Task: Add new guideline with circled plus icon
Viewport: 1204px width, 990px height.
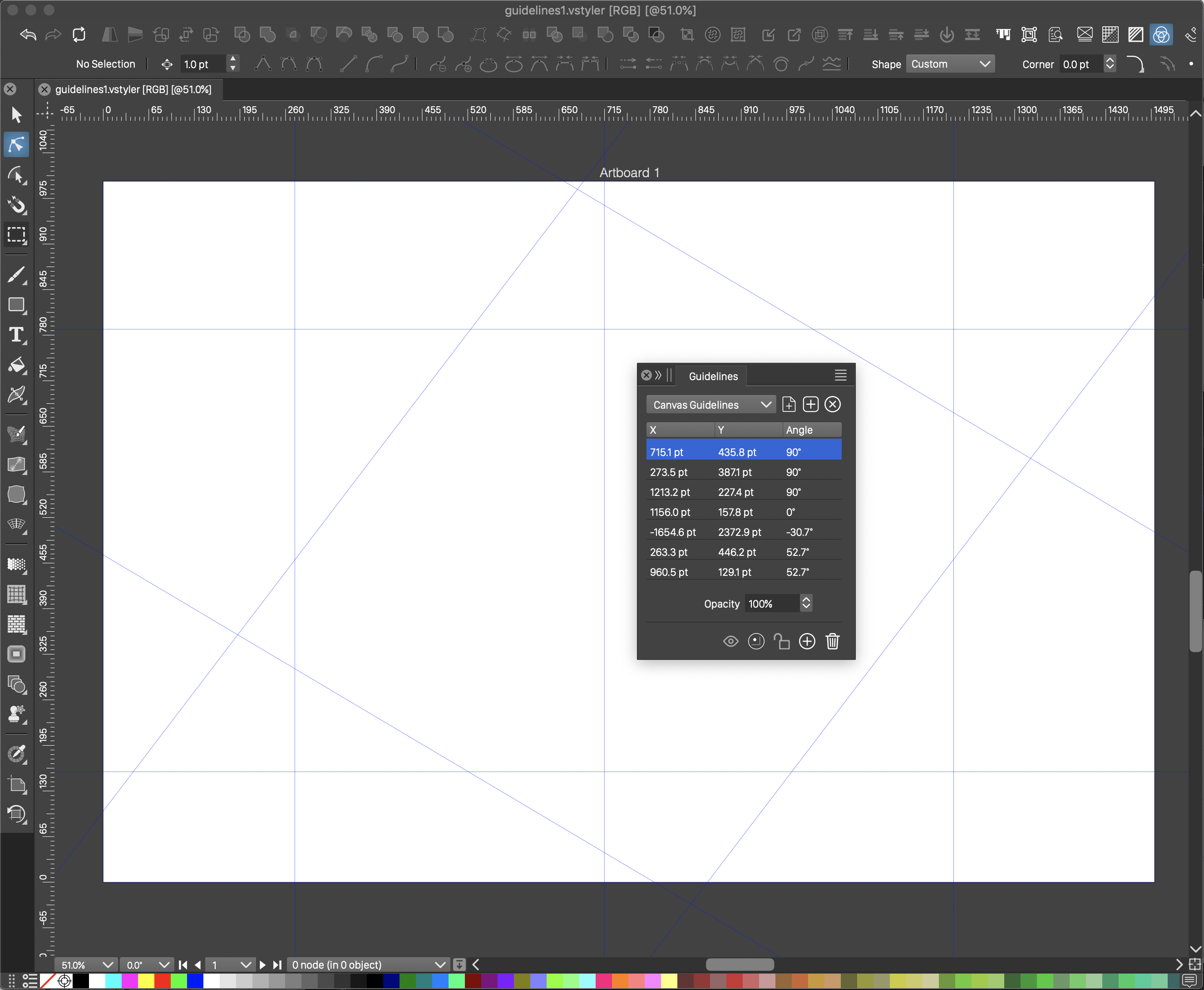Action: (807, 642)
